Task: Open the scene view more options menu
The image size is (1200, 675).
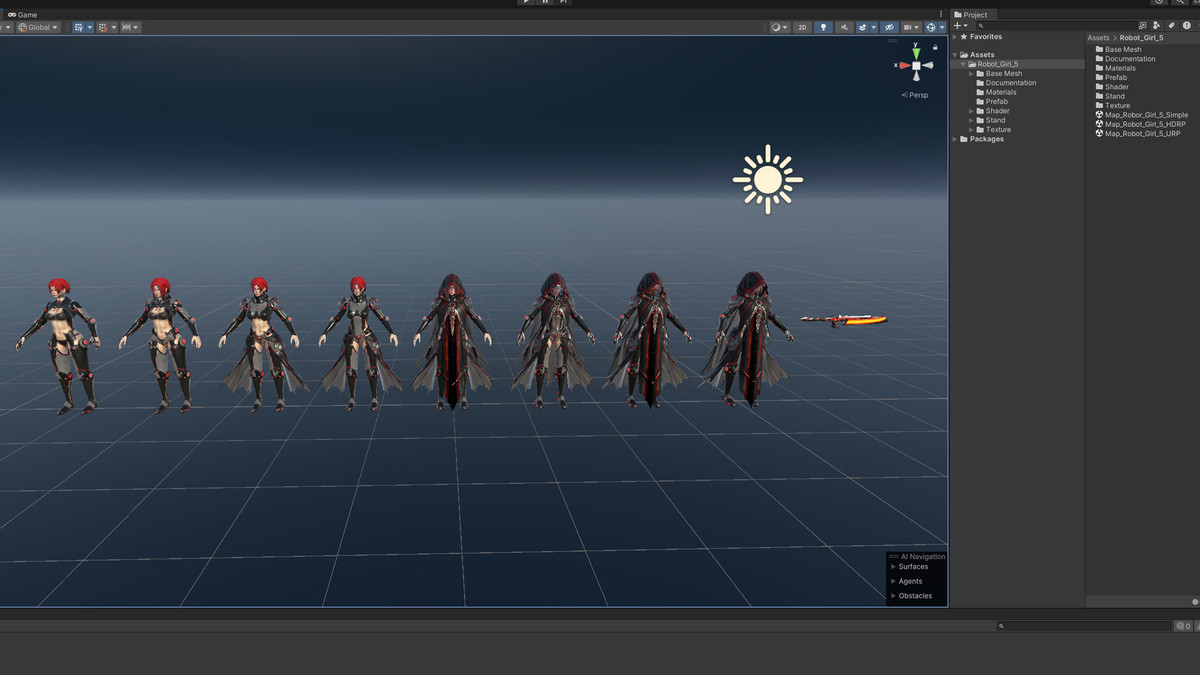Action: coord(941,15)
